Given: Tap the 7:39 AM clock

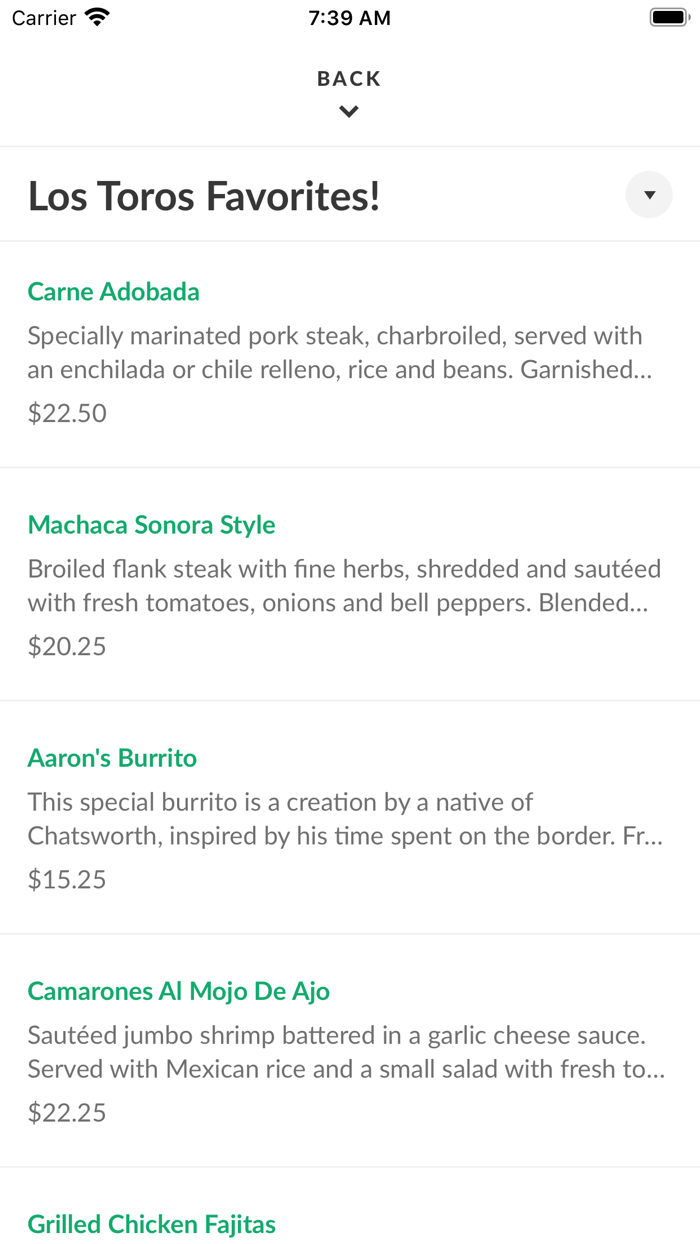Looking at the screenshot, I should 350,18.
